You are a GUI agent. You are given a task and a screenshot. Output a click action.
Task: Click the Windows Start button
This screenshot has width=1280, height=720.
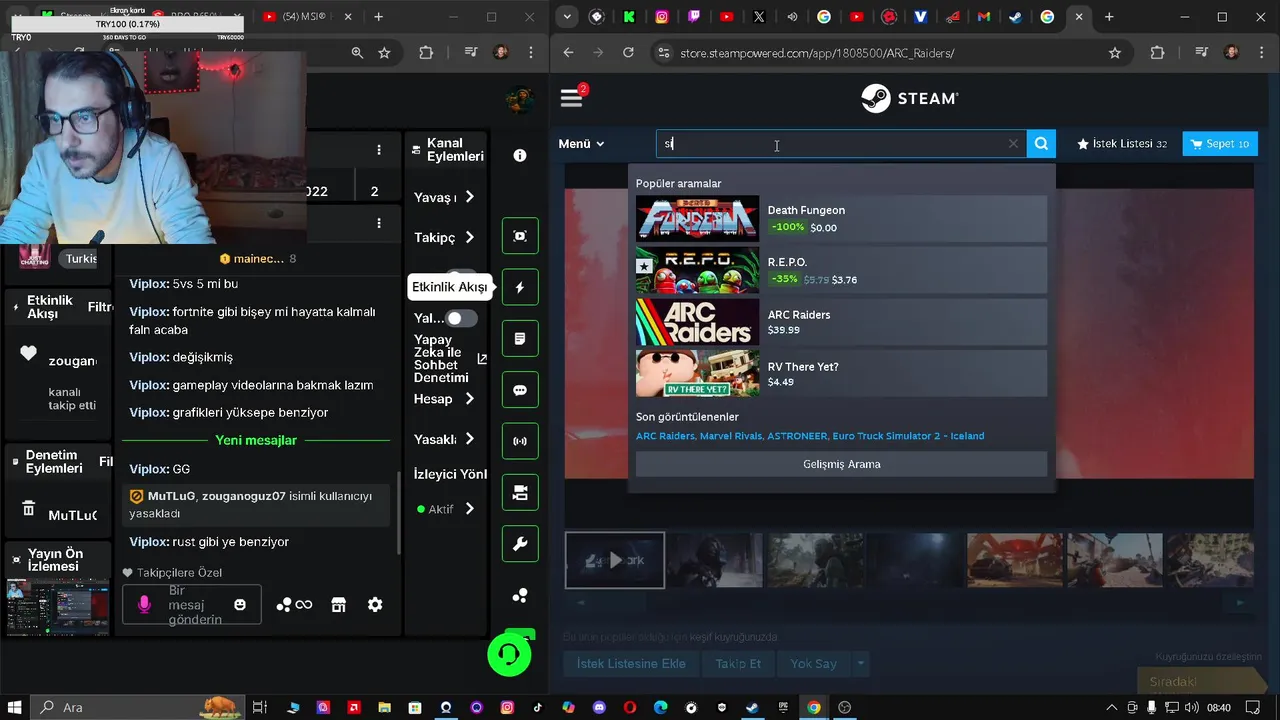pos(15,707)
